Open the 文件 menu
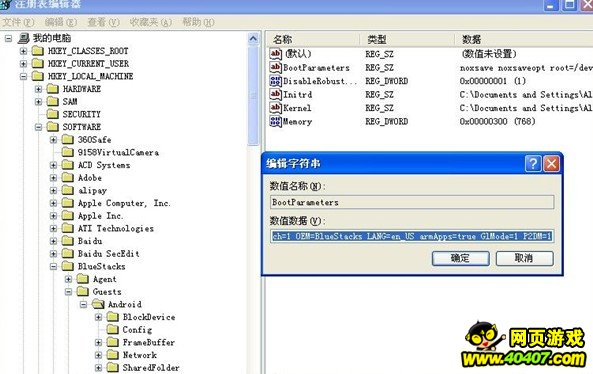 [18, 22]
